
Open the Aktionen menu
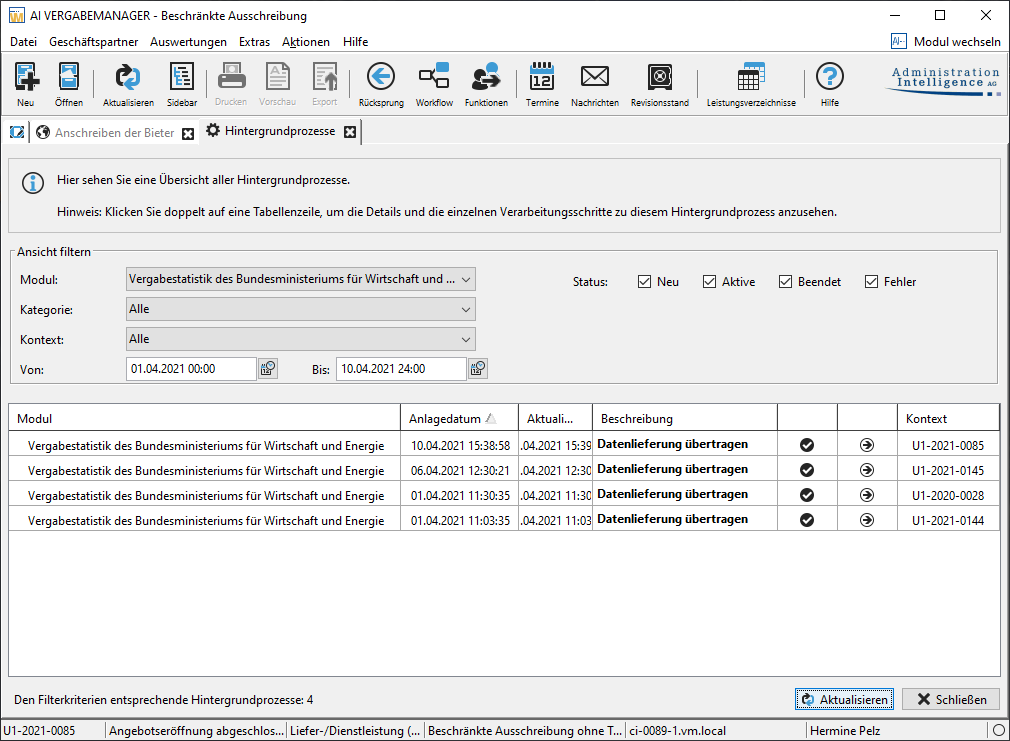click(306, 42)
